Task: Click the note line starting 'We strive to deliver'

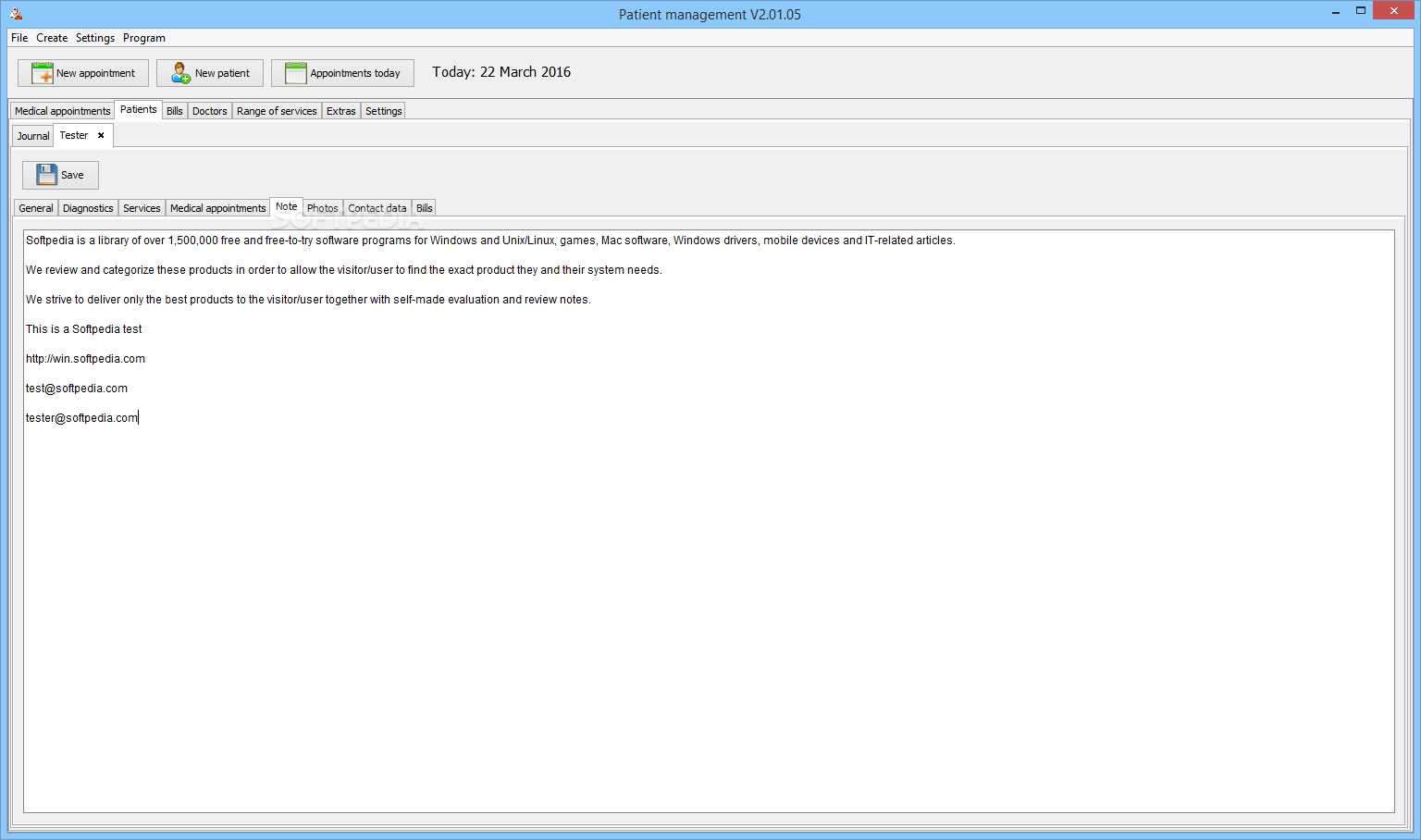Action: click(308, 300)
